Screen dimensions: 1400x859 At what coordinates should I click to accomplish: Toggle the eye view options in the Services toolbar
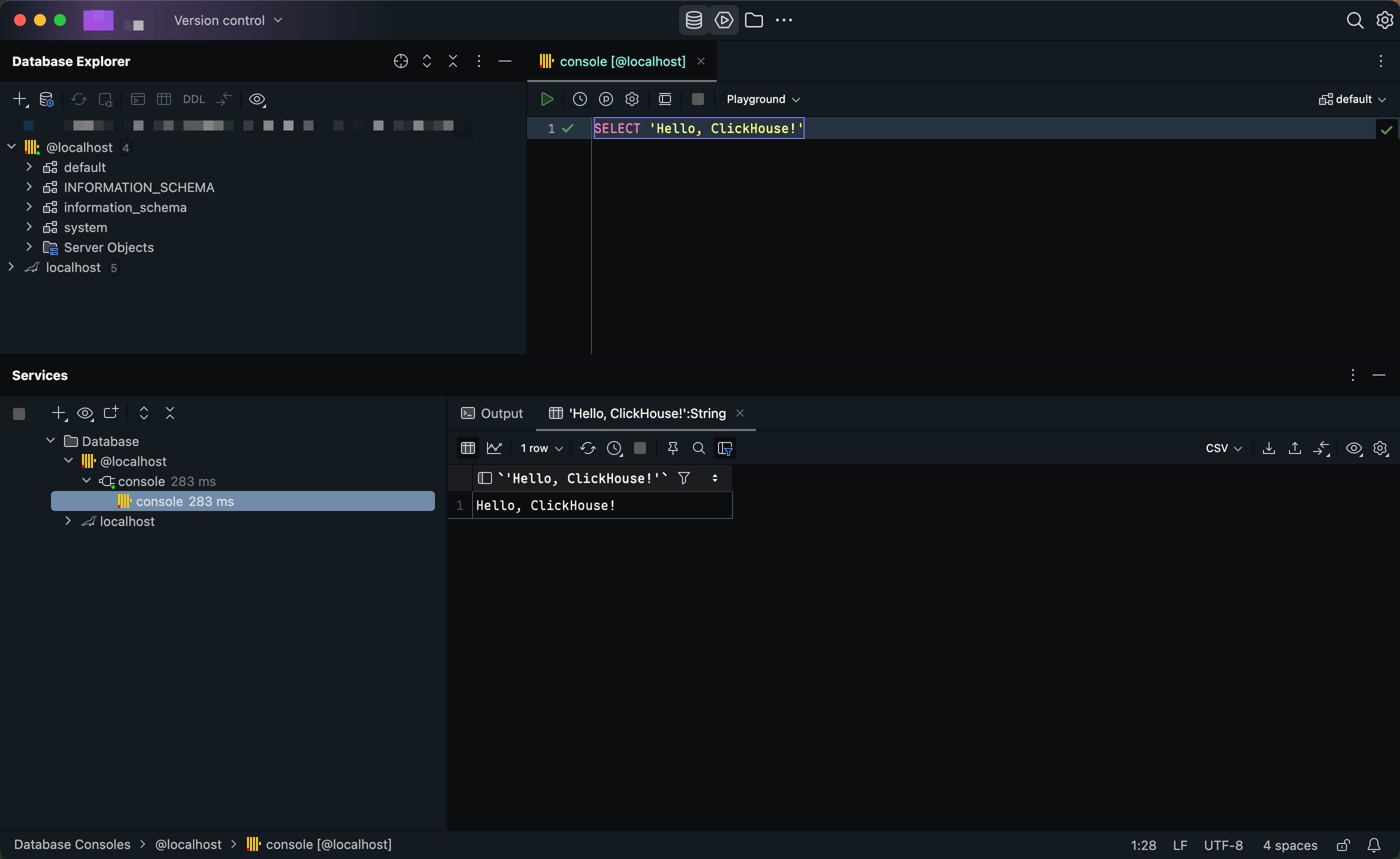85,413
